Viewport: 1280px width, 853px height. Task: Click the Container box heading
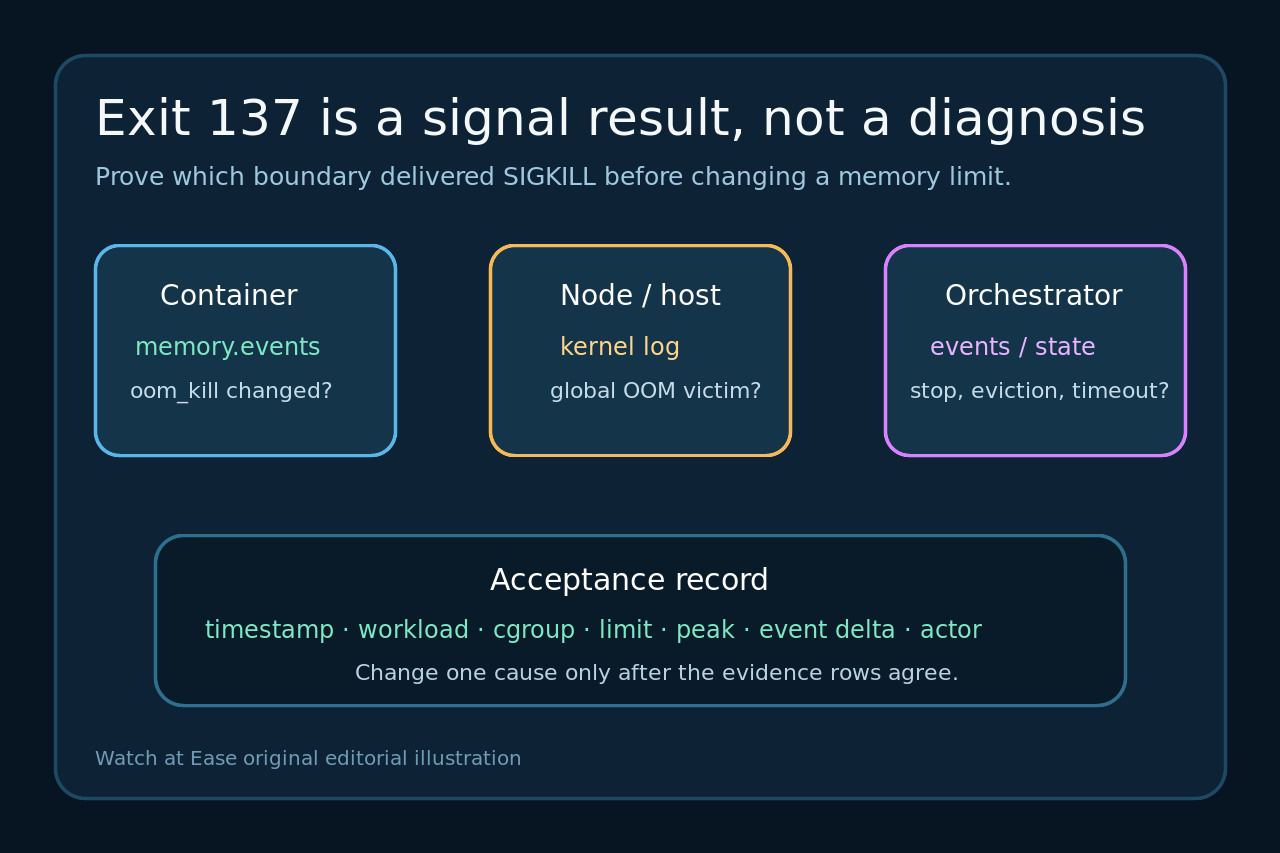point(229,296)
